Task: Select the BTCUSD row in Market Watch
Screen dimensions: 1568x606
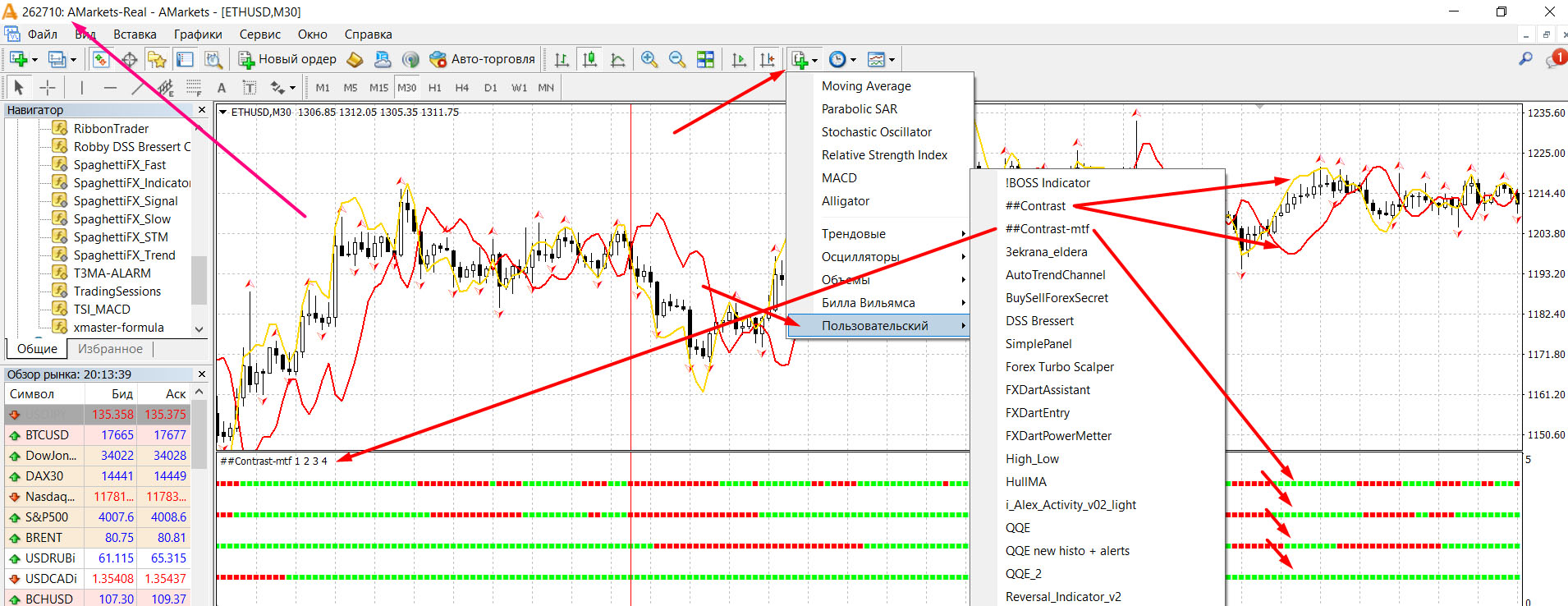Action: tap(98, 435)
